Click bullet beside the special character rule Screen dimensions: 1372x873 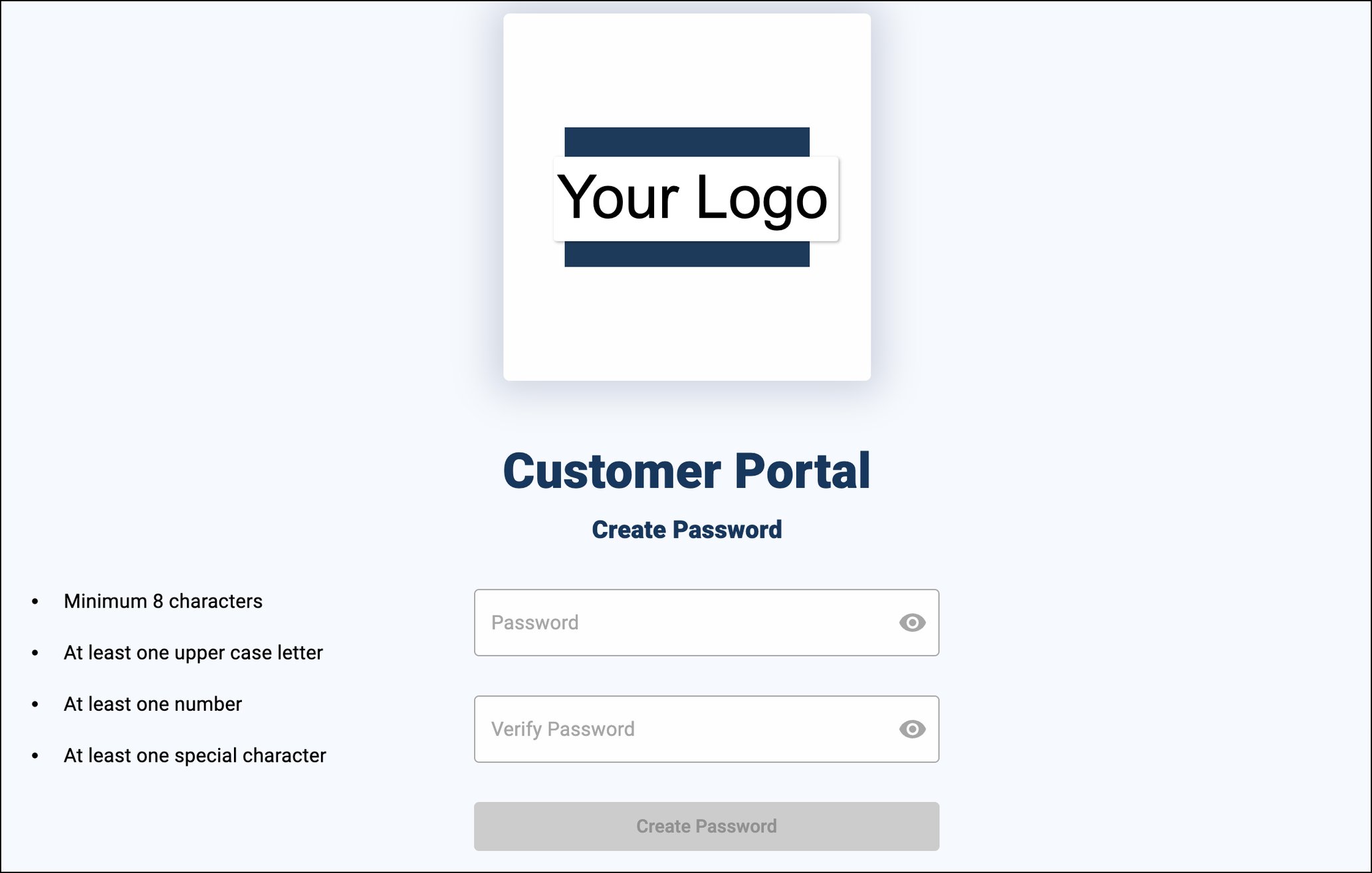[35, 756]
